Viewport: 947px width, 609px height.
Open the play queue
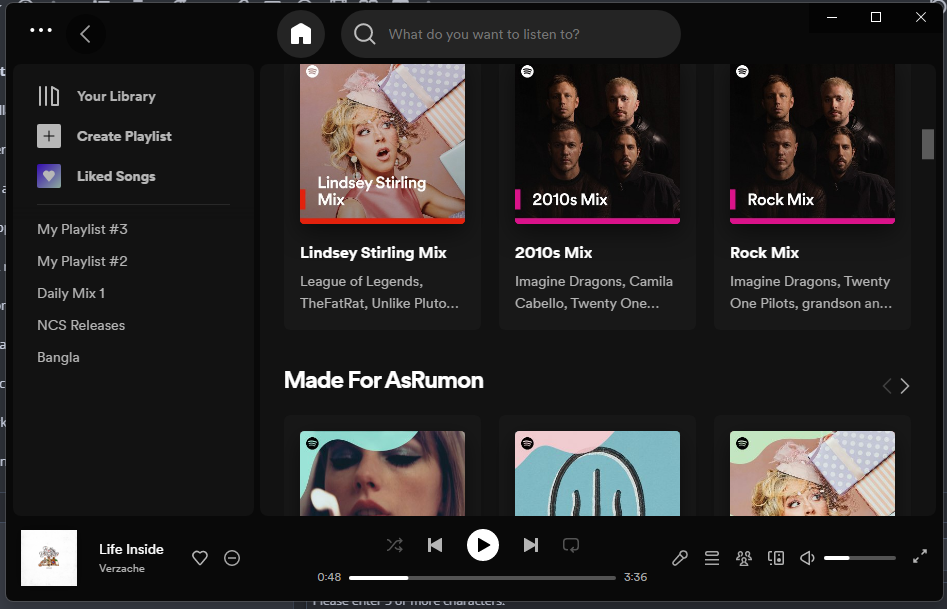712,558
